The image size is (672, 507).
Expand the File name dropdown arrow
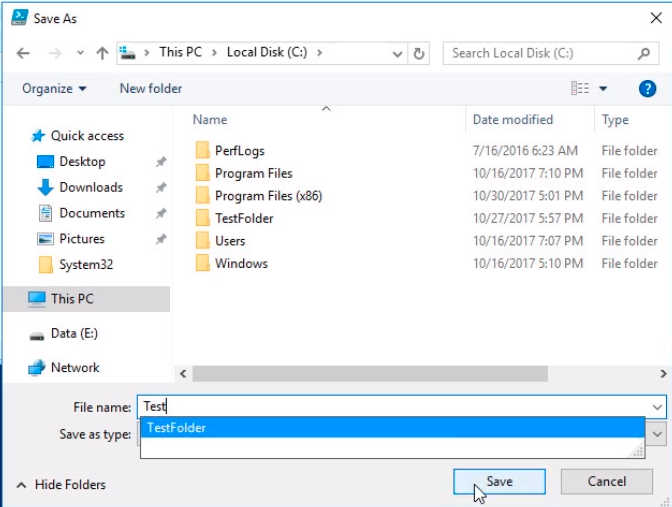pyautogui.click(x=656, y=407)
